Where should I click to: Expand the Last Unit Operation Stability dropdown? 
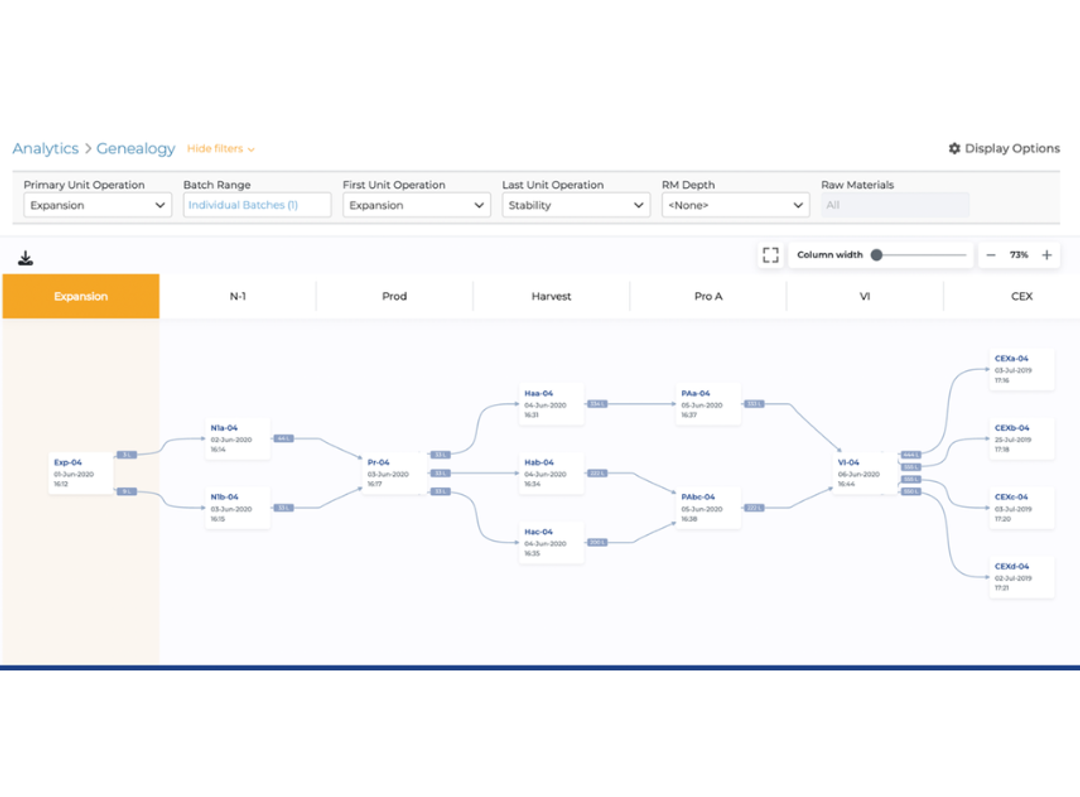pos(576,205)
